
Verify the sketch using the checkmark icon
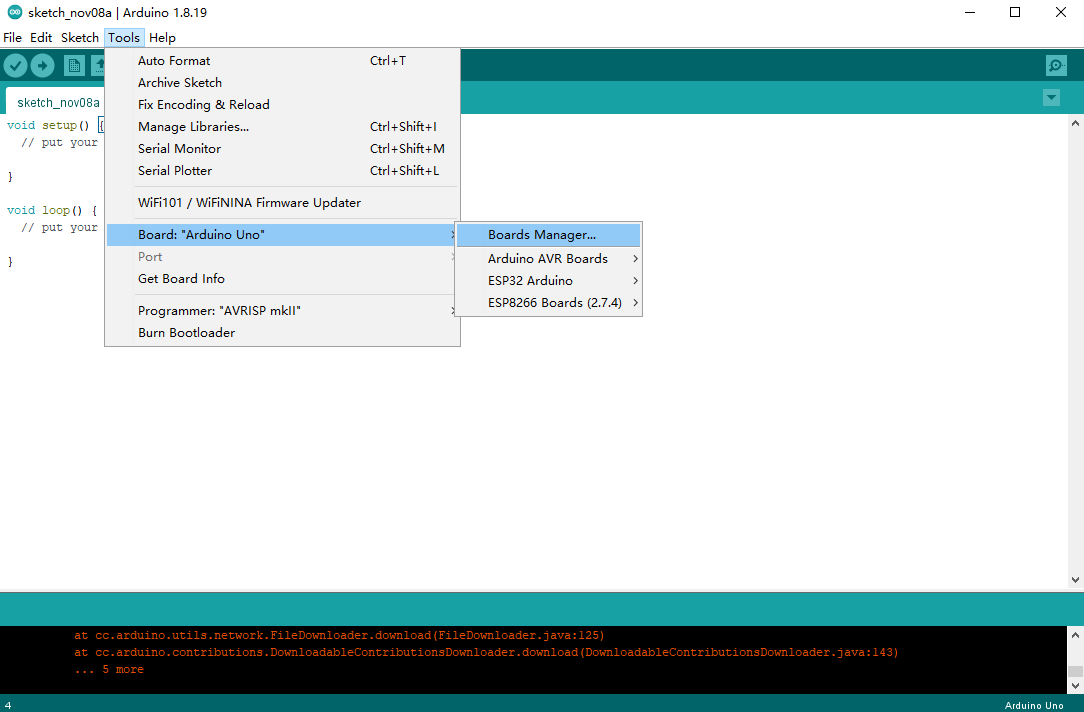[x=16, y=65]
